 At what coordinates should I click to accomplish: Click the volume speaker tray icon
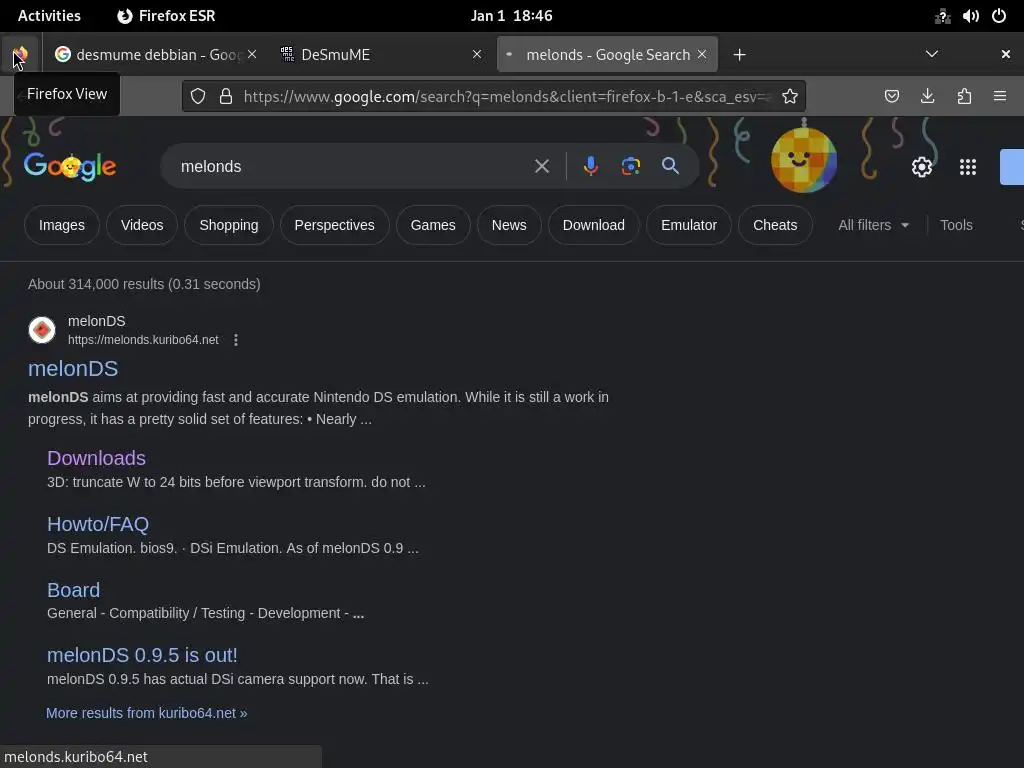click(x=970, y=16)
